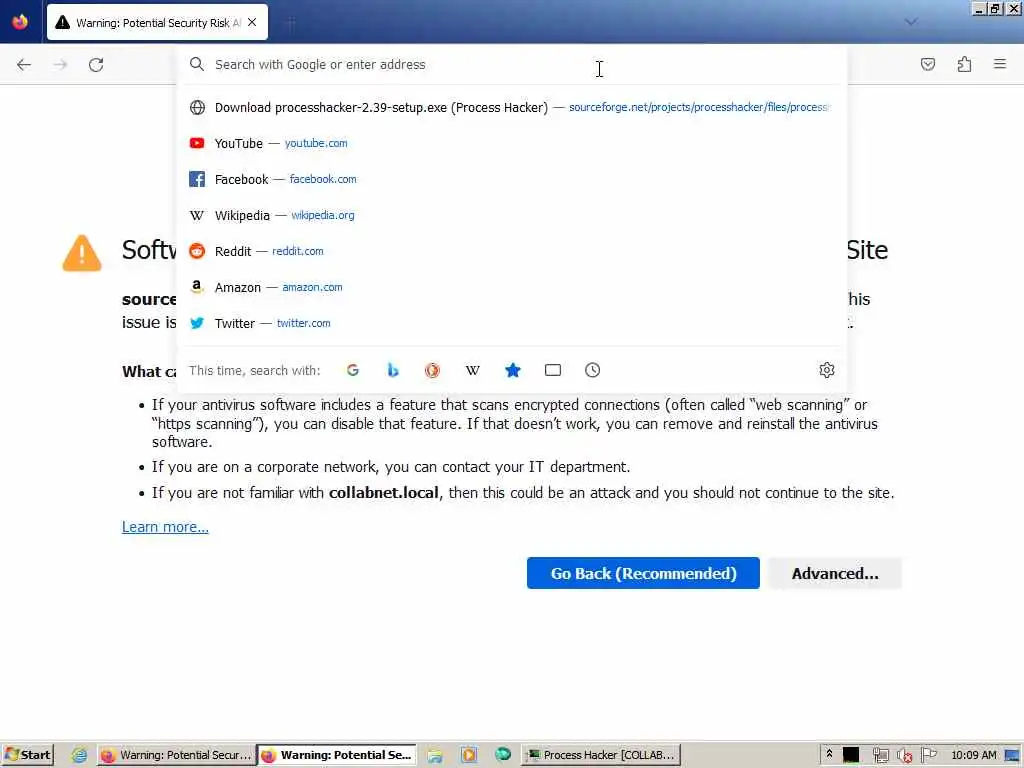Choose the Wikipedia suggestion

tap(512, 215)
